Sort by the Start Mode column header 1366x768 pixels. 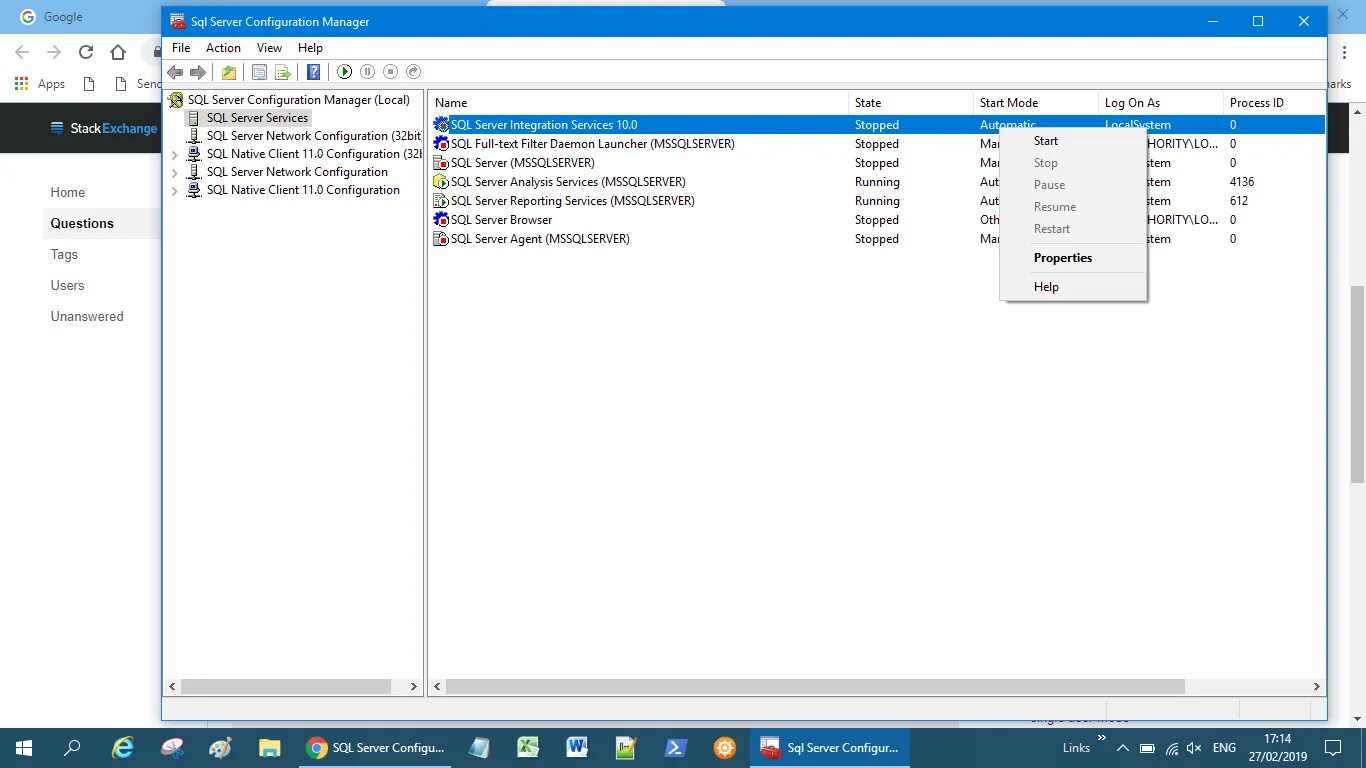tap(1036, 103)
